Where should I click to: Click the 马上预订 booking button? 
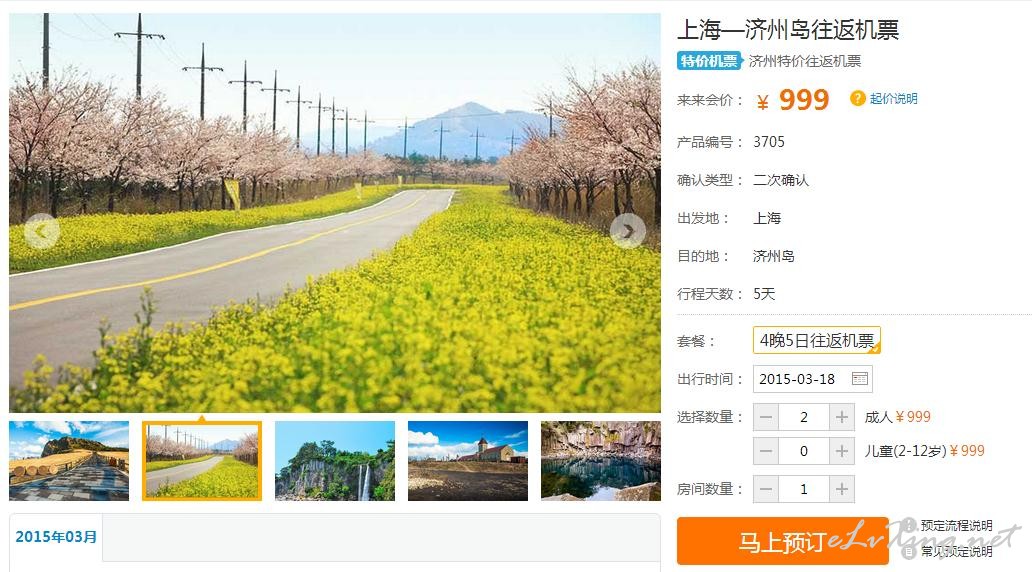click(x=783, y=542)
